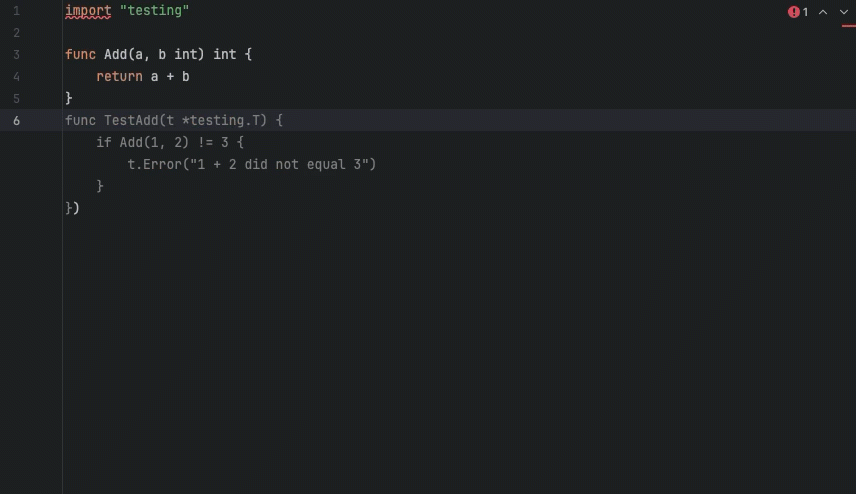This screenshot has width=856, height=494.
Task: Click the return keyword
Action: [x=119, y=76]
